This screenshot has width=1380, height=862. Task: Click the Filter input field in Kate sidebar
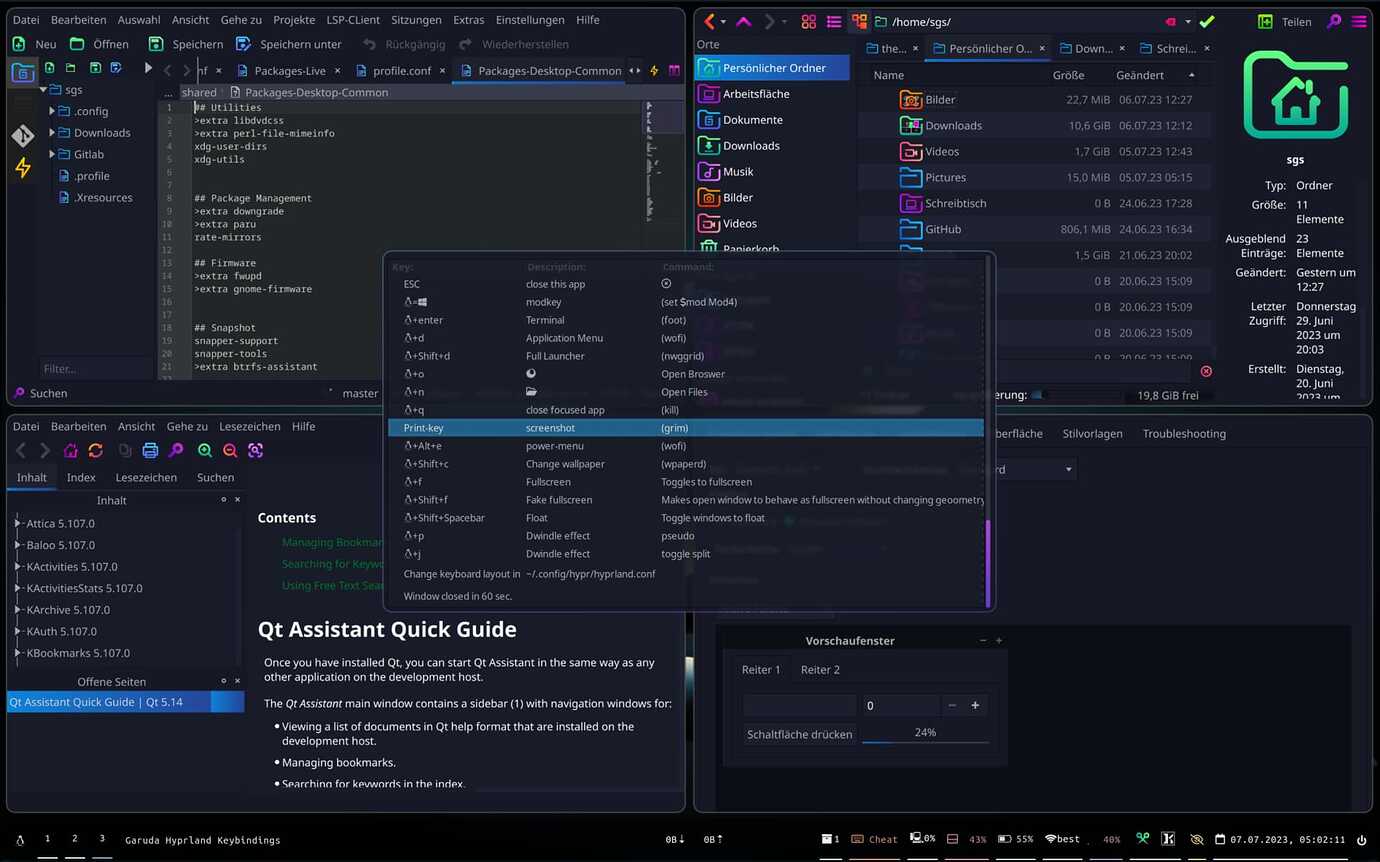tap(95, 368)
